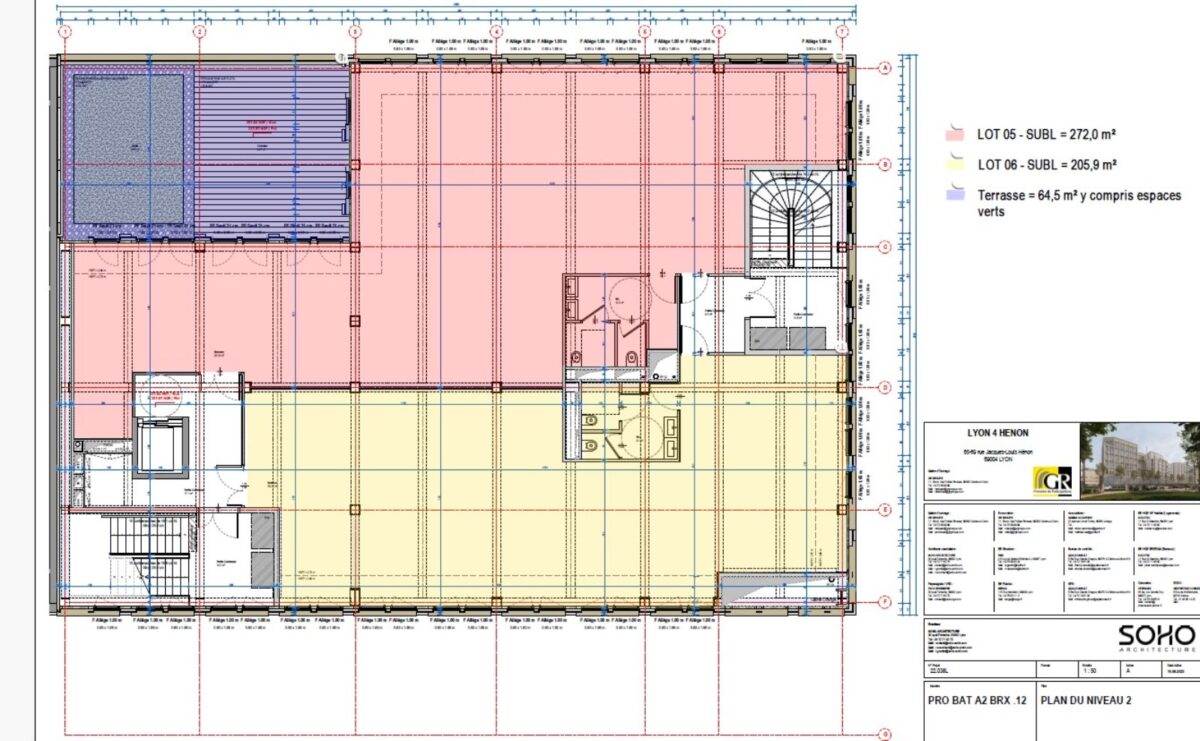Click grid axis bubble A

pos(885,68)
